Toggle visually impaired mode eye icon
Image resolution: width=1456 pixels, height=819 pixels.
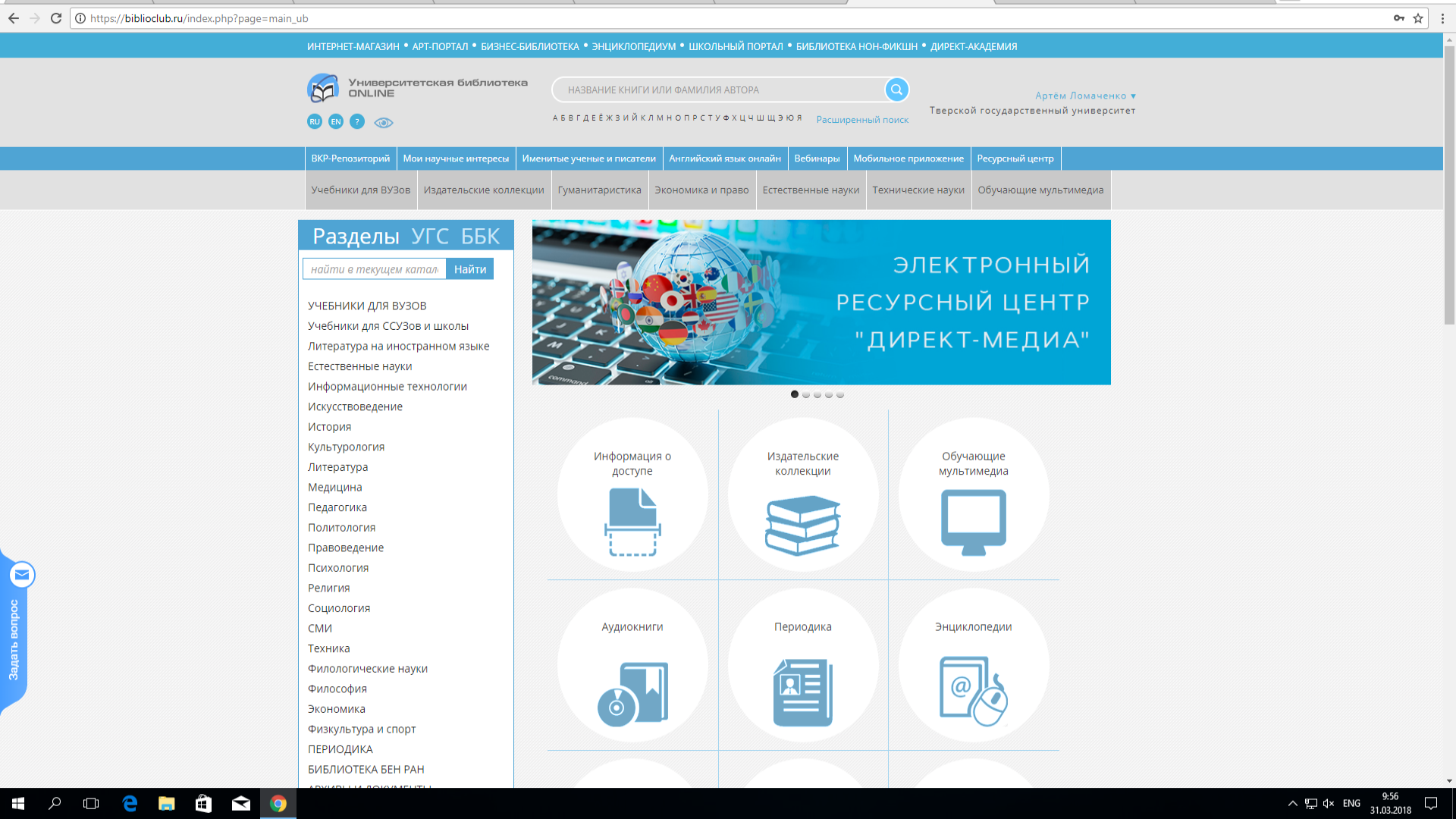coord(384,122)
